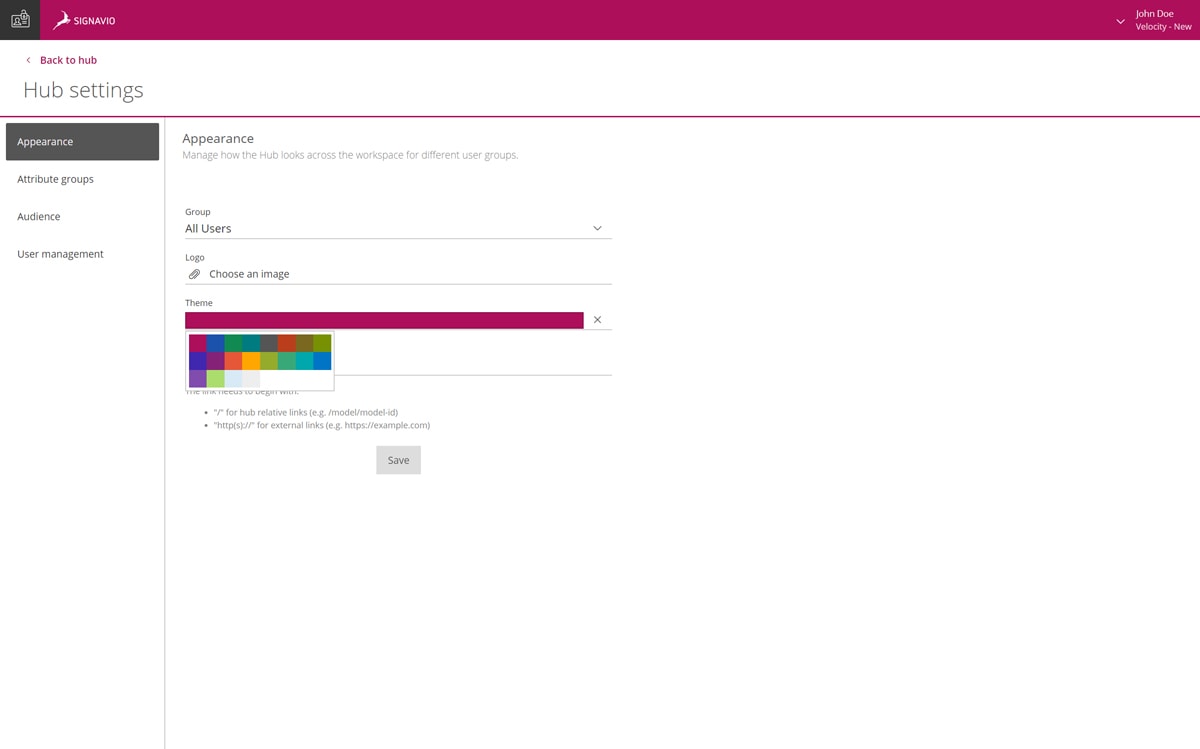Image resolution: width=1200 pixels, height=749 pixels.
Task: Click the crimson Theme color bar
Action: tap(384, 320)
